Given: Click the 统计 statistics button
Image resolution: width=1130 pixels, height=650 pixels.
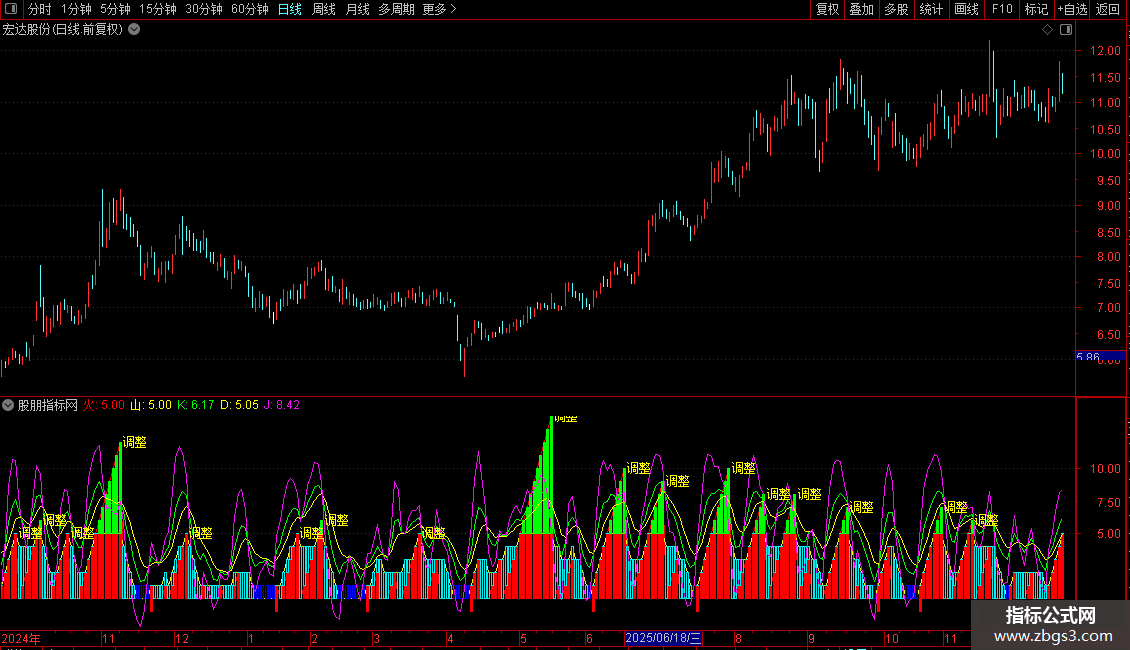Looking at the screenshot, I should (931, 9).
